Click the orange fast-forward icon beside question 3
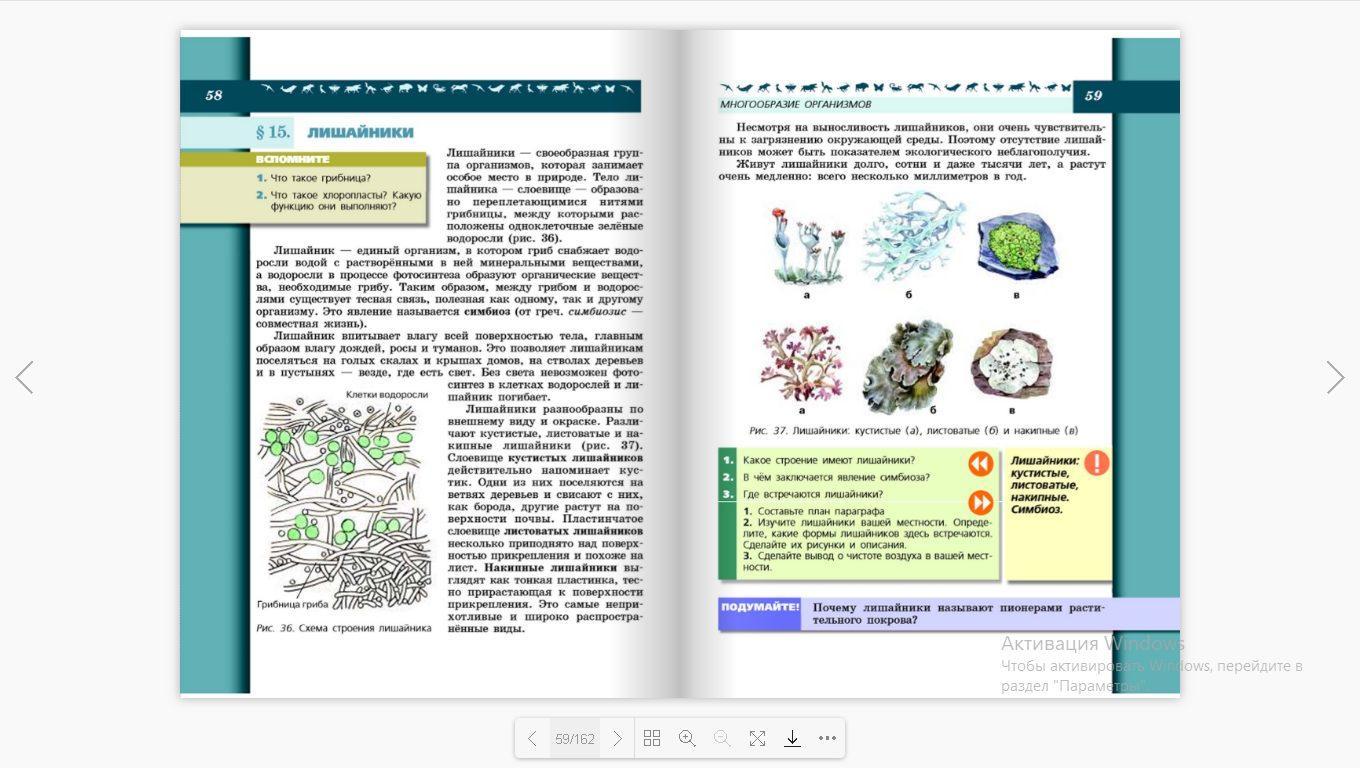The image size is (1360, 768). pos(980,502)
